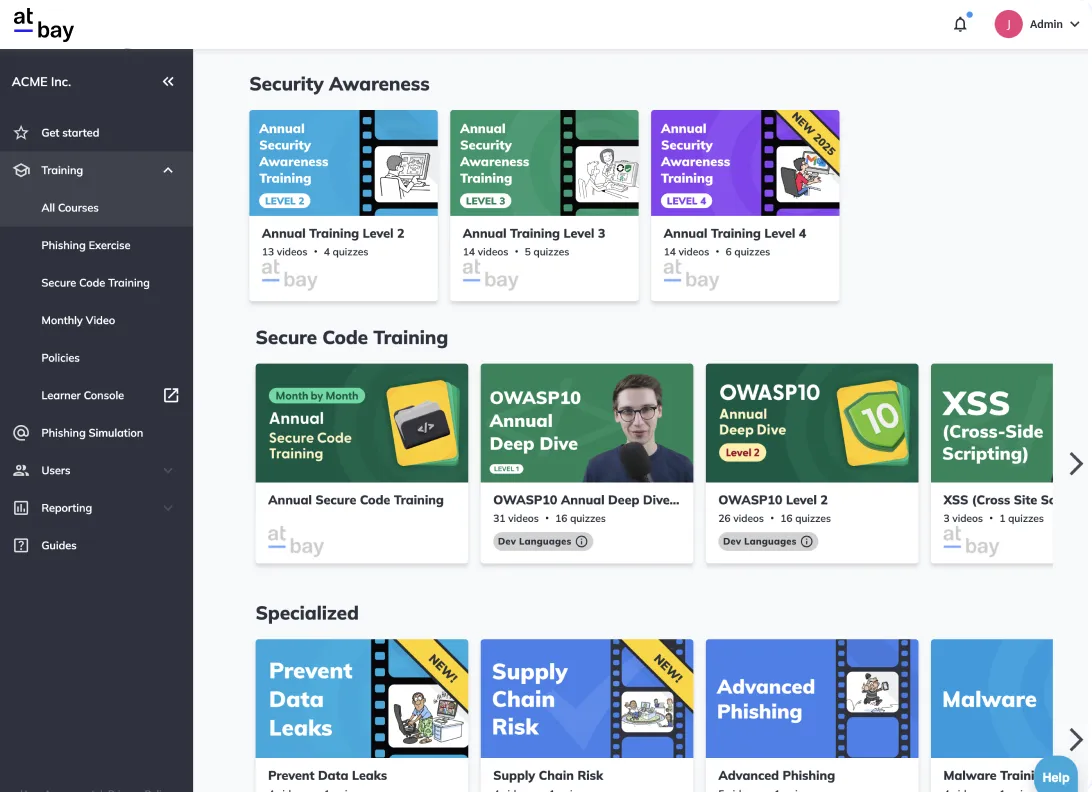Click the At-Bay logo
Viewport: 1092px width, 792px height.
click(x=44, y=24)
